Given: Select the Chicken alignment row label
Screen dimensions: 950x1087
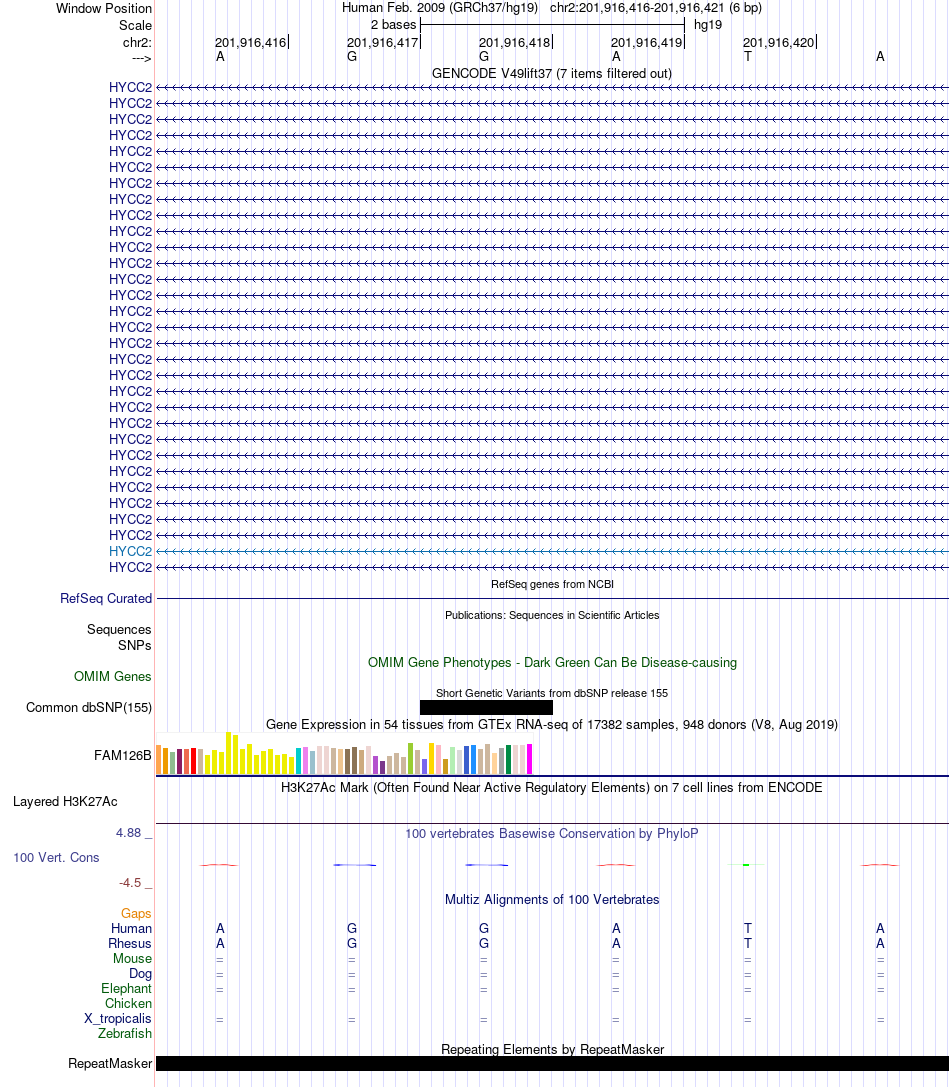Looking at the screenshot, I should tap(128, 1004).
